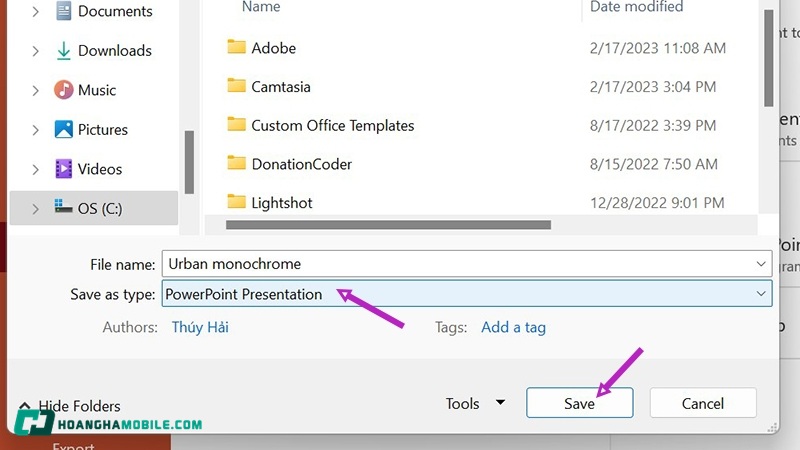Click the Cancel button
This screenshot has height=450, width=800.
702,404
